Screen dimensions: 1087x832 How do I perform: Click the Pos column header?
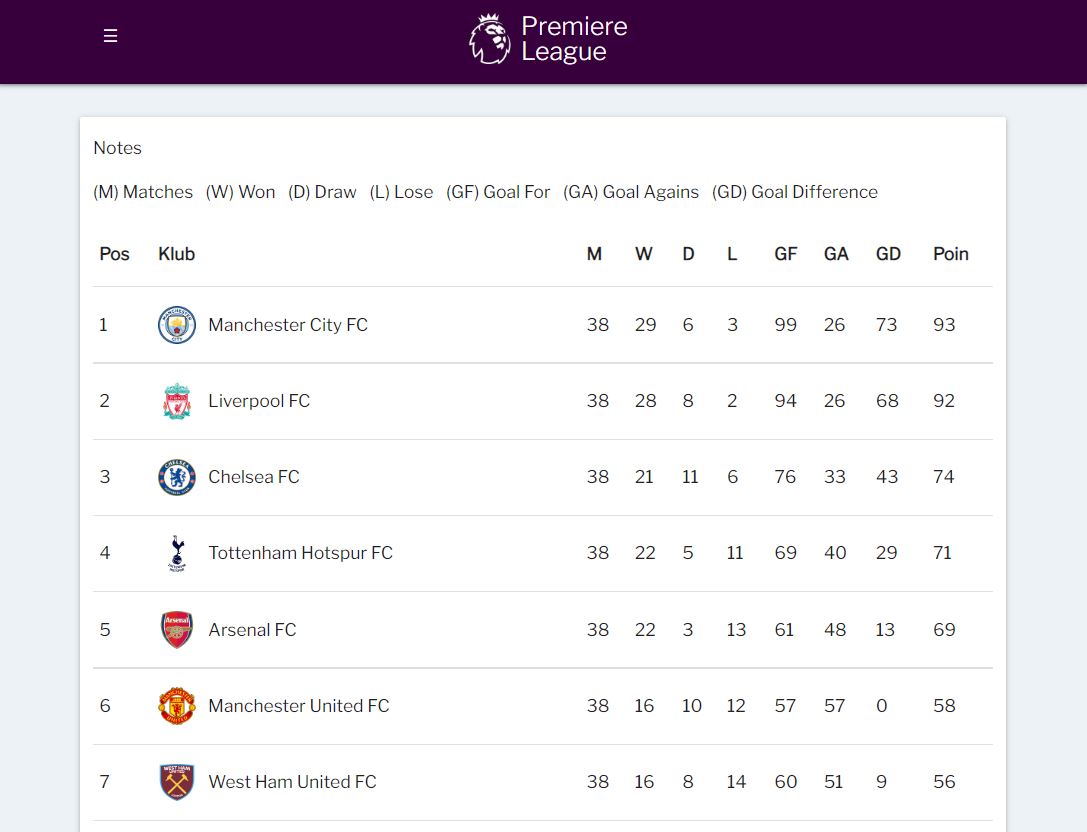(x=114, y=254)
